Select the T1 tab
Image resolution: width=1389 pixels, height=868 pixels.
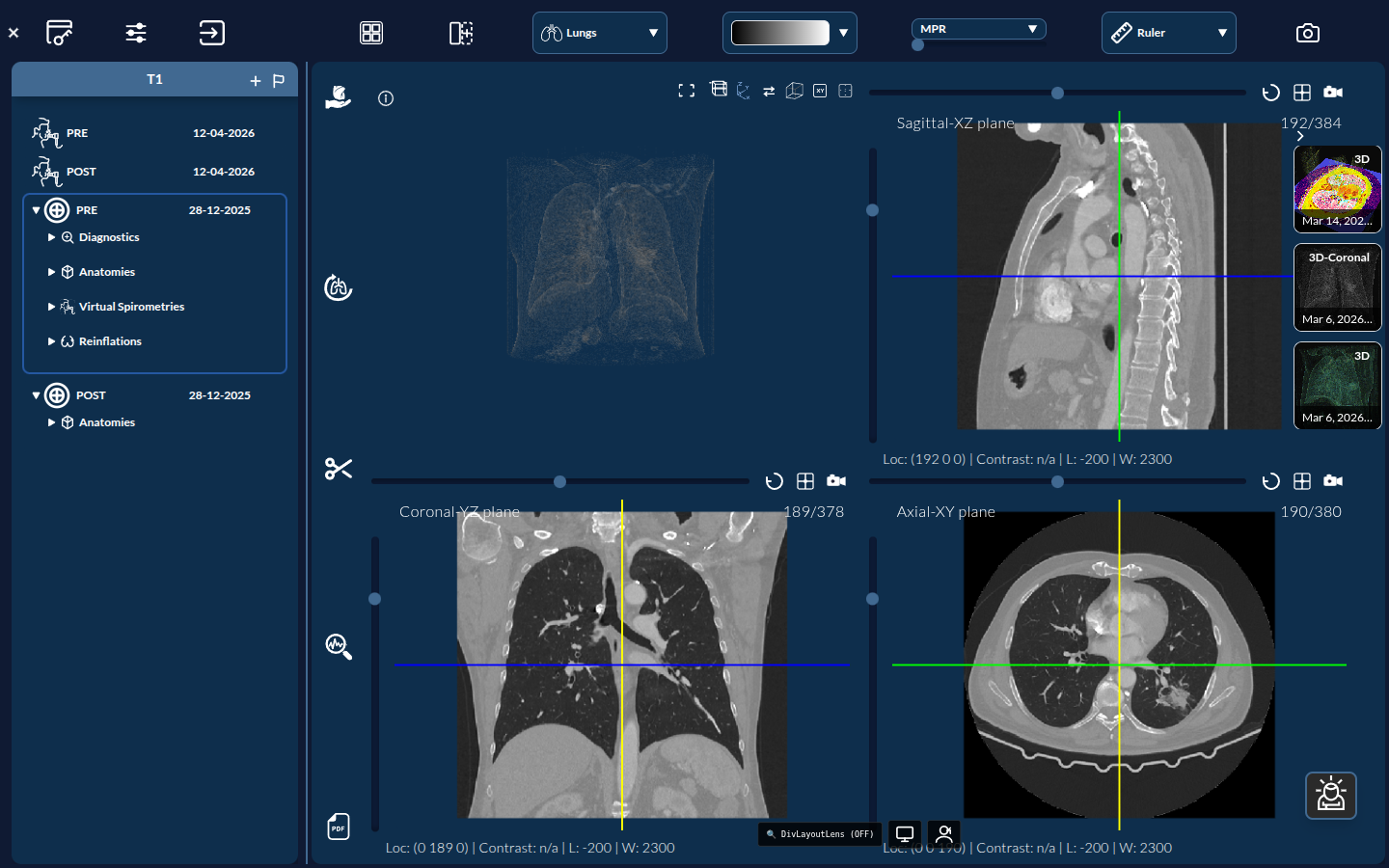coord(154,80)
